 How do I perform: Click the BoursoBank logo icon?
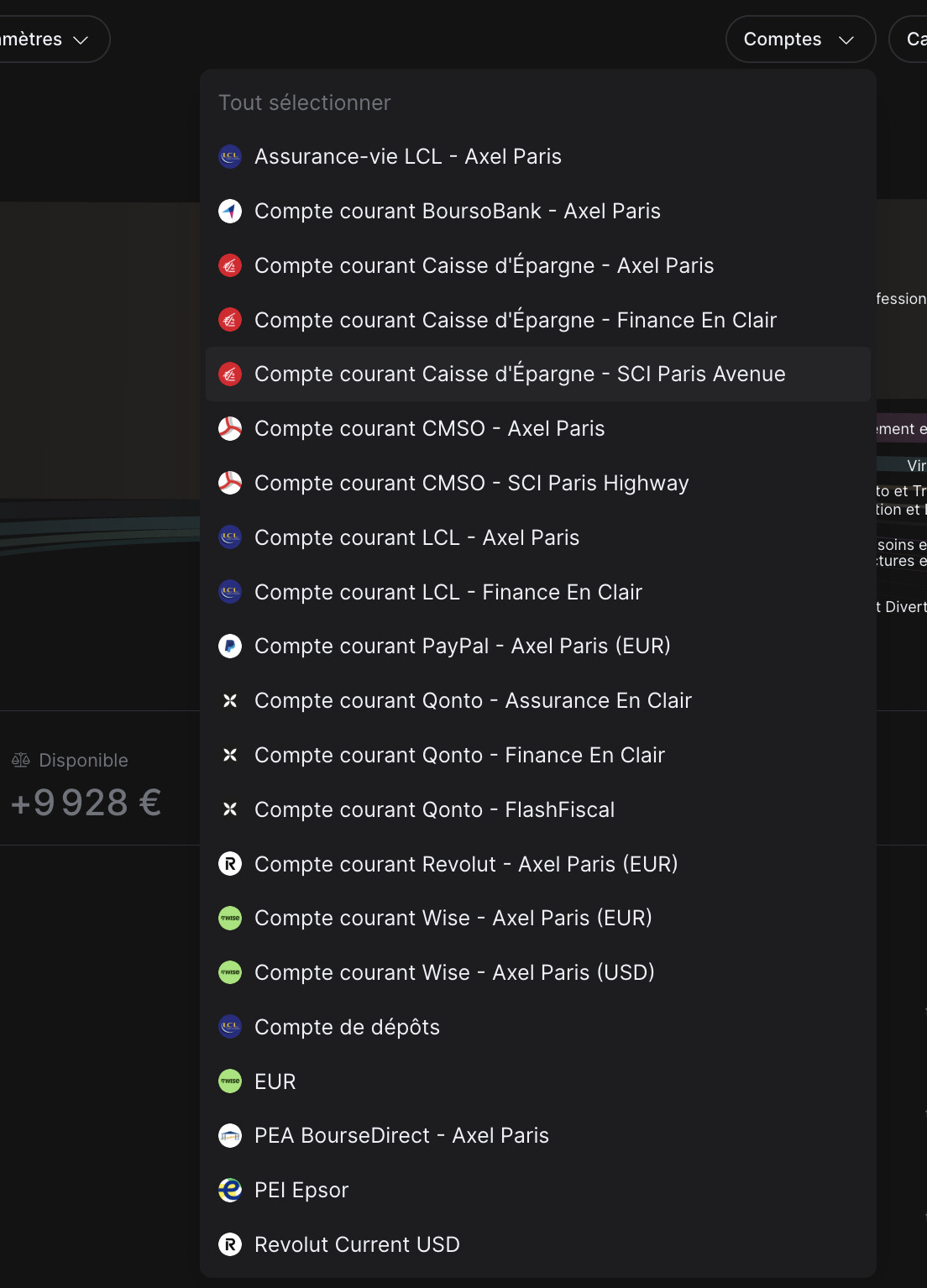point(230,212)
